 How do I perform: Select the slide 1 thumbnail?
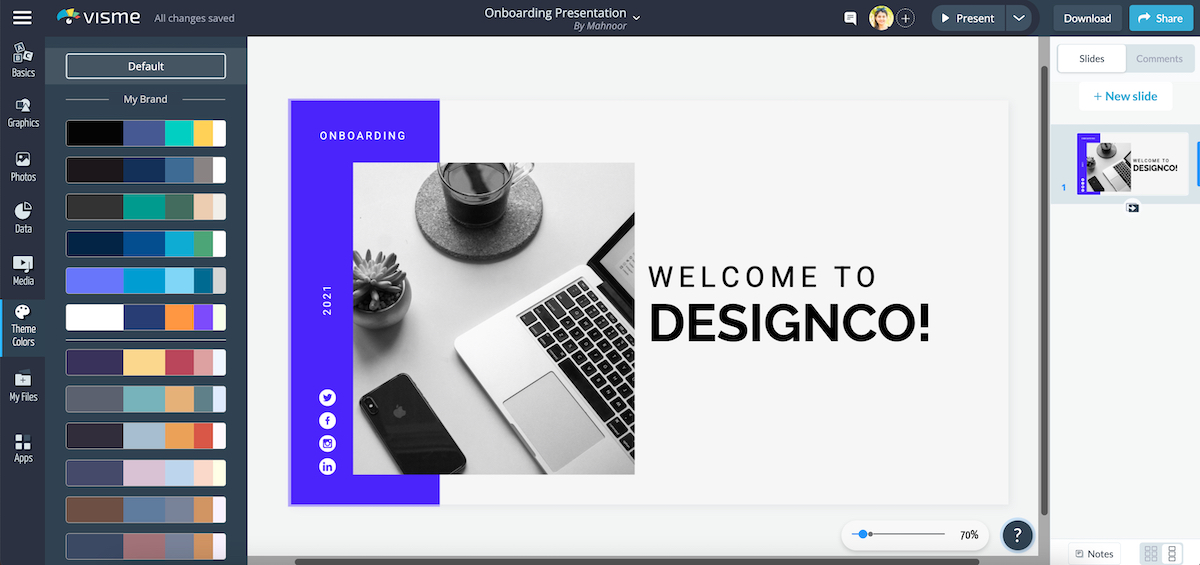pos(1135,164)
